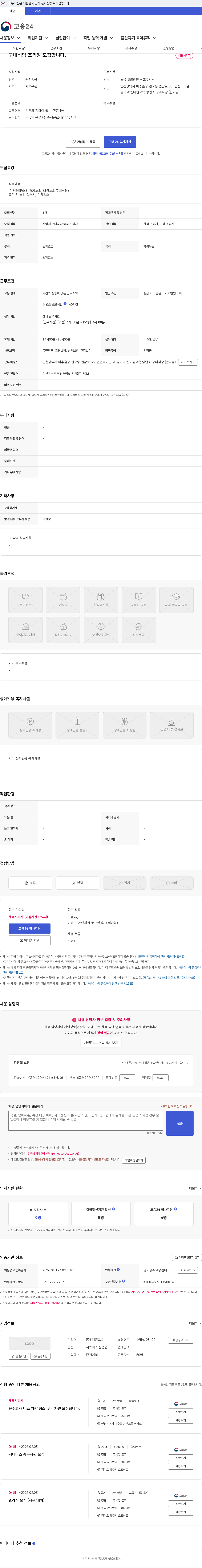
Task: Click info icon next to 고용24 입사지원 count
Action: tap(176, 1209)
